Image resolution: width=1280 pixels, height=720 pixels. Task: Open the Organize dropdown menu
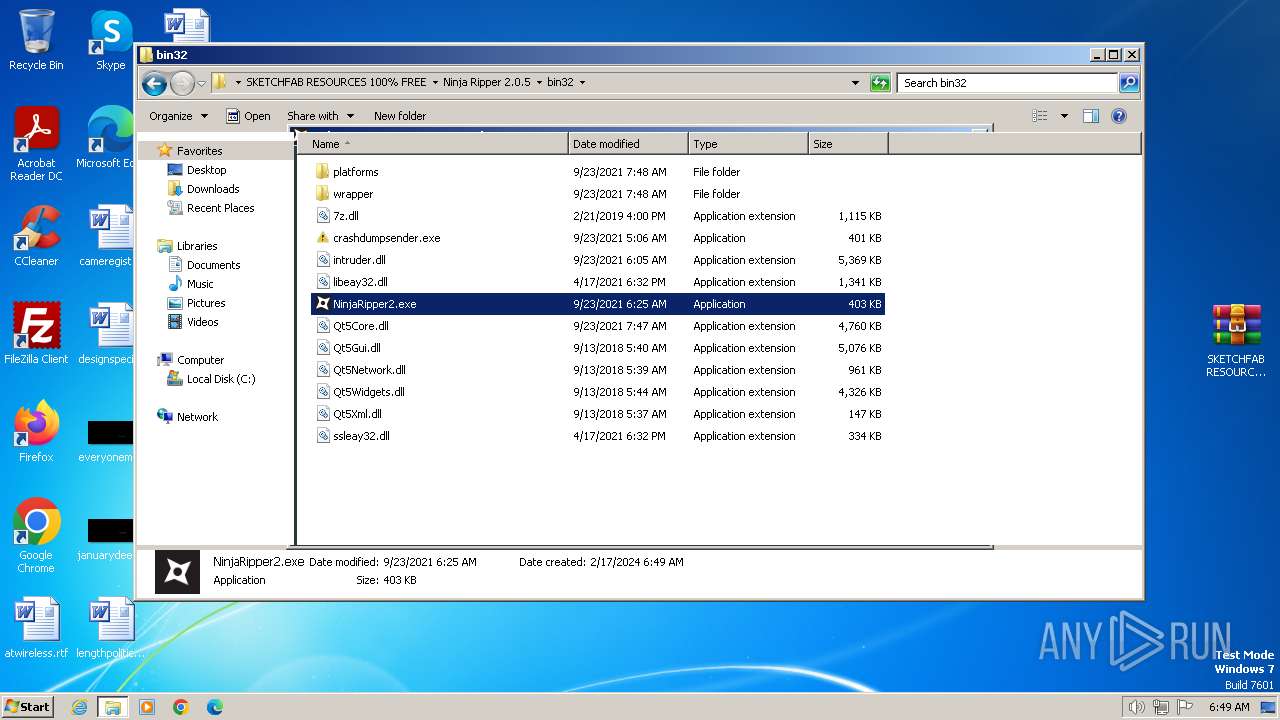[x=178, y=116]
